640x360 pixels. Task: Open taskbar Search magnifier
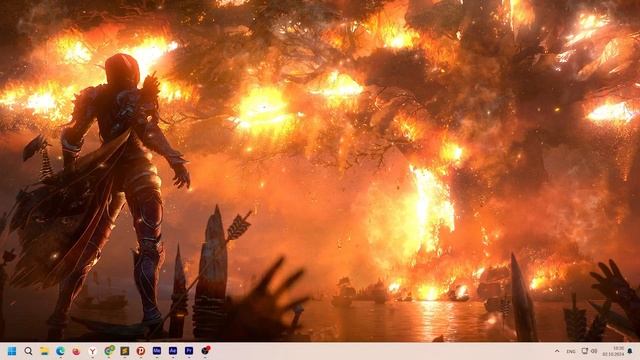point(28,351)
